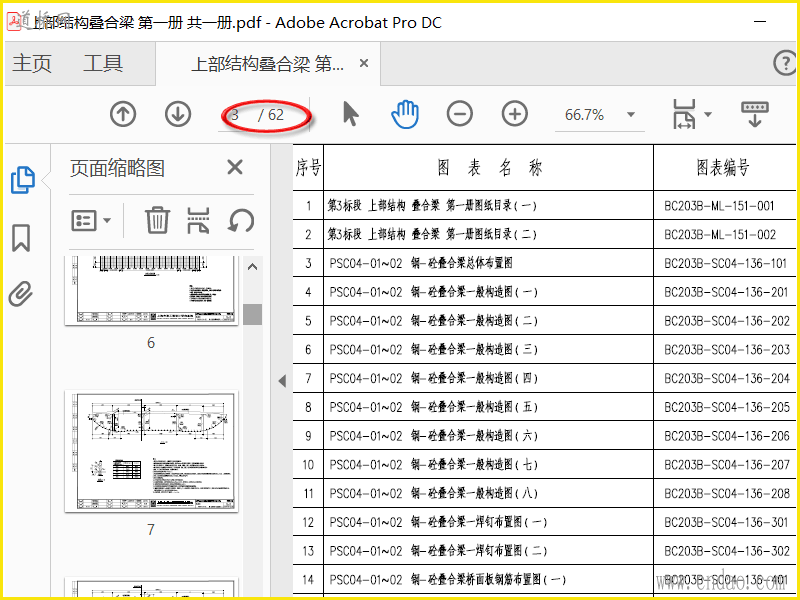Close the 页面缩略图 panel
Image resolution: width=800 pixels, height=600 pixels.
click(x=235, y=167)
